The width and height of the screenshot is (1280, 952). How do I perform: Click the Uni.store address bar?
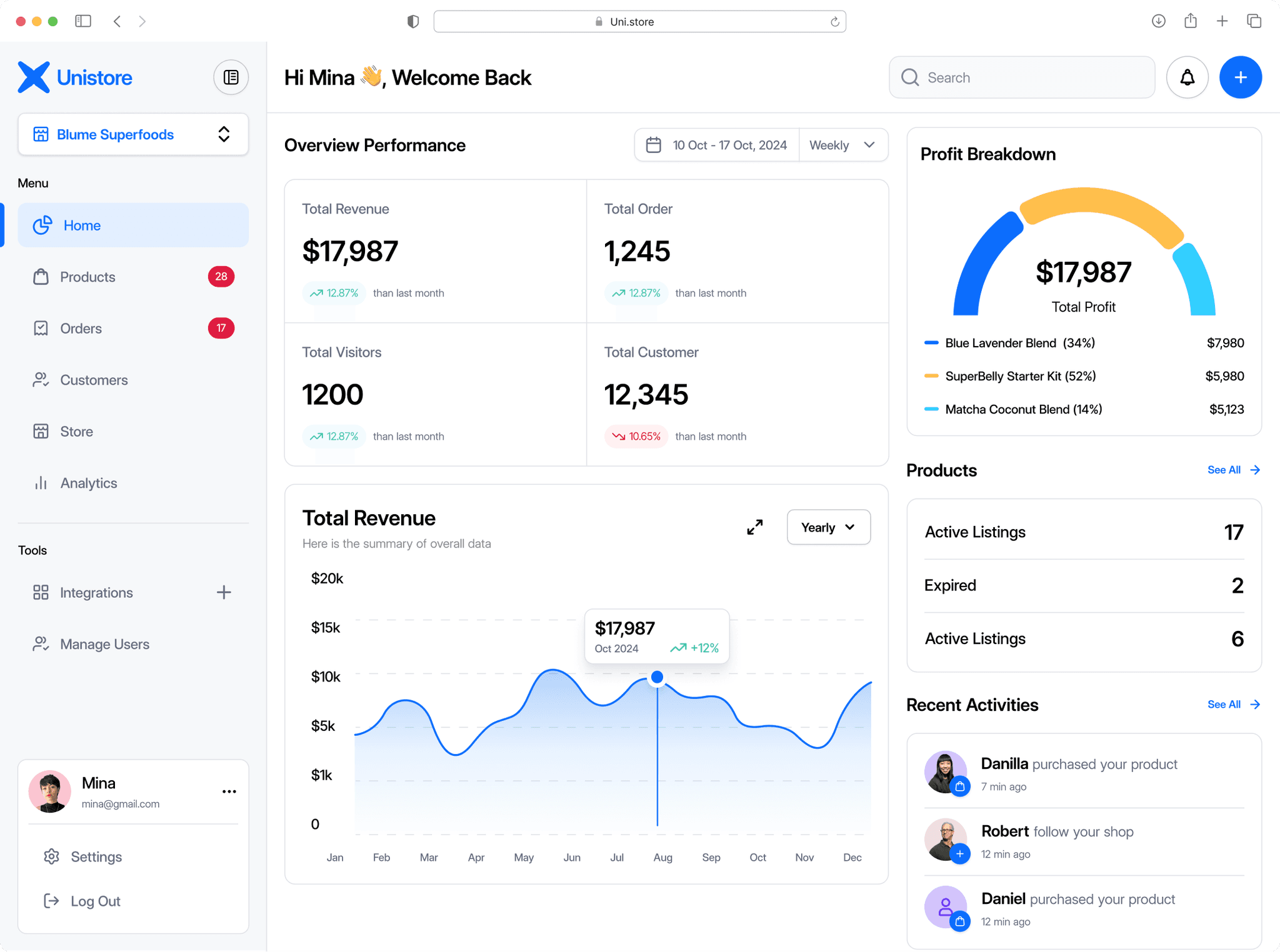pyautogui.click(x=640, y=21)
